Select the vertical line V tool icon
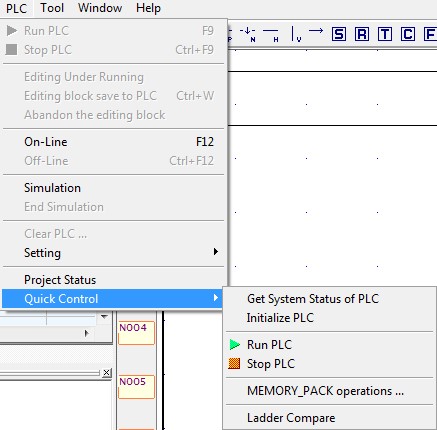 click(x=296, y=34)
